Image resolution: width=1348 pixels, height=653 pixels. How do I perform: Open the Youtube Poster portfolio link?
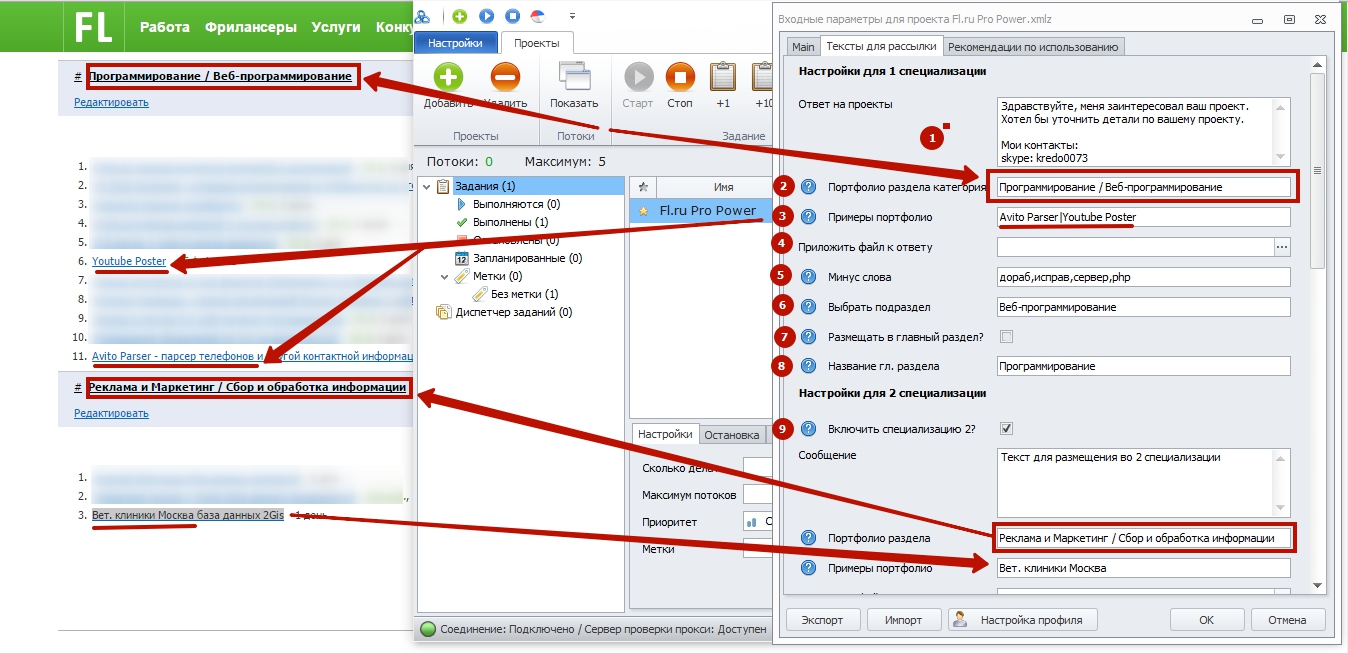click(129, 261)
